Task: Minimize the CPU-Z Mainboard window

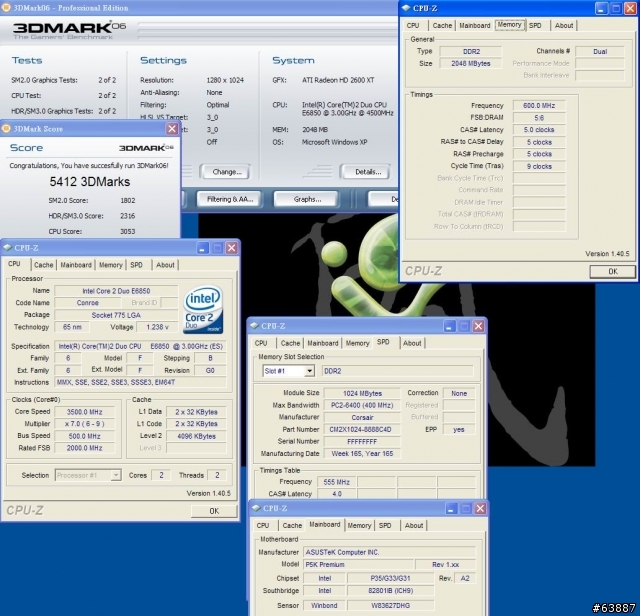Action: coord(451,508)
